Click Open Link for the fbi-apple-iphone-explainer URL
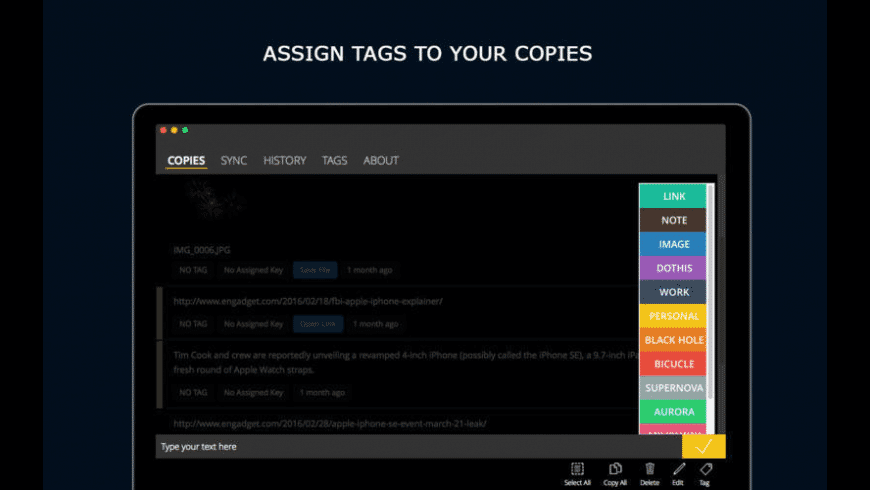The image size is (870, 490). (x=318, y=324)
